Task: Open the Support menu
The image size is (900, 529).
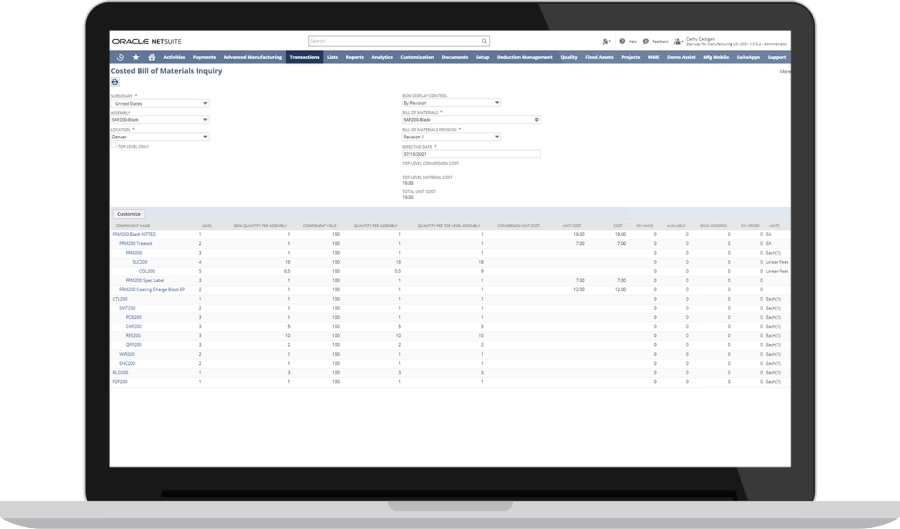Action: click(777, 57)
